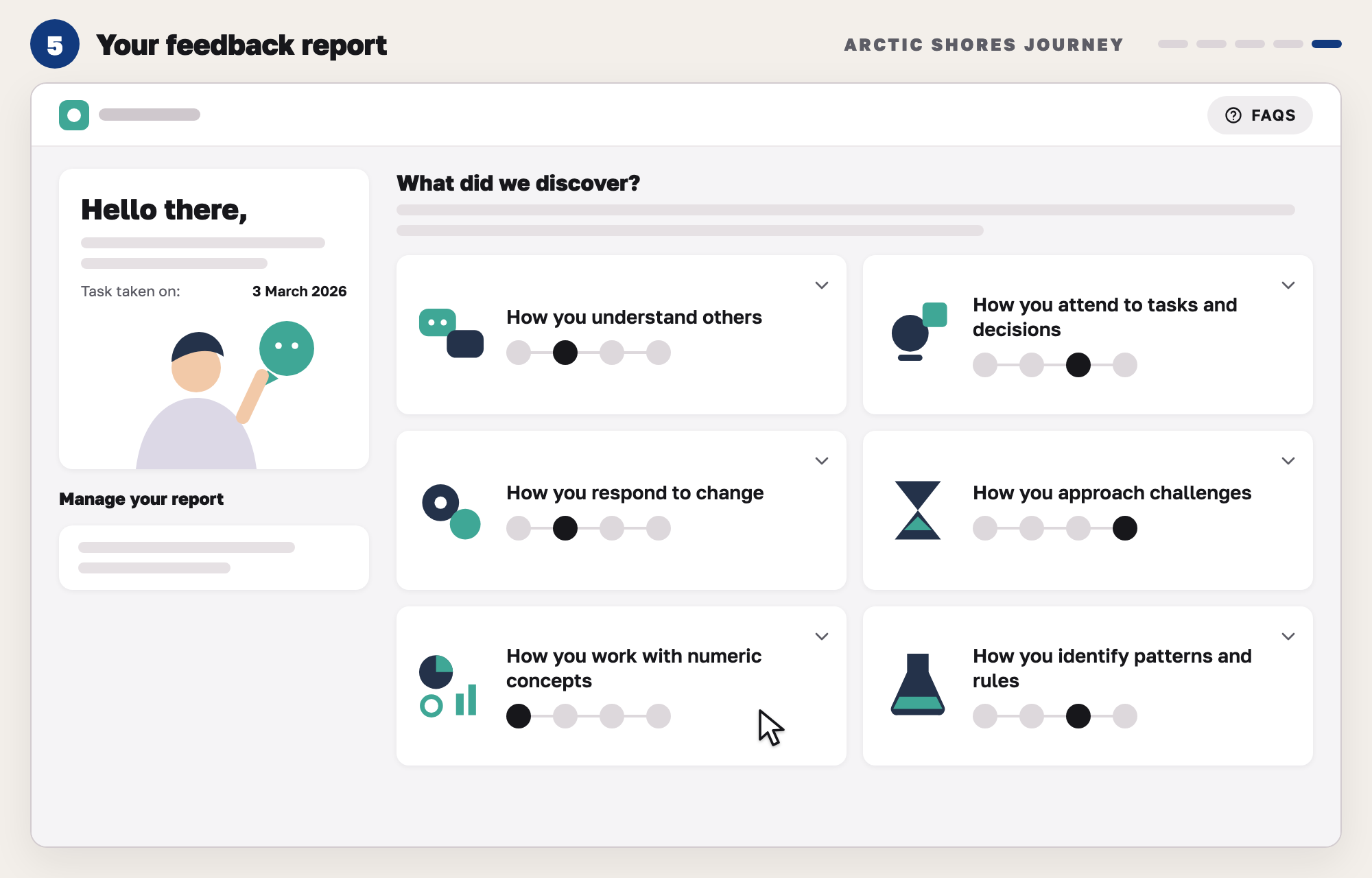The image size is (1372, 878).
Task: Click the hourglass icon for approach challenges
Action: tap(917, 510)
